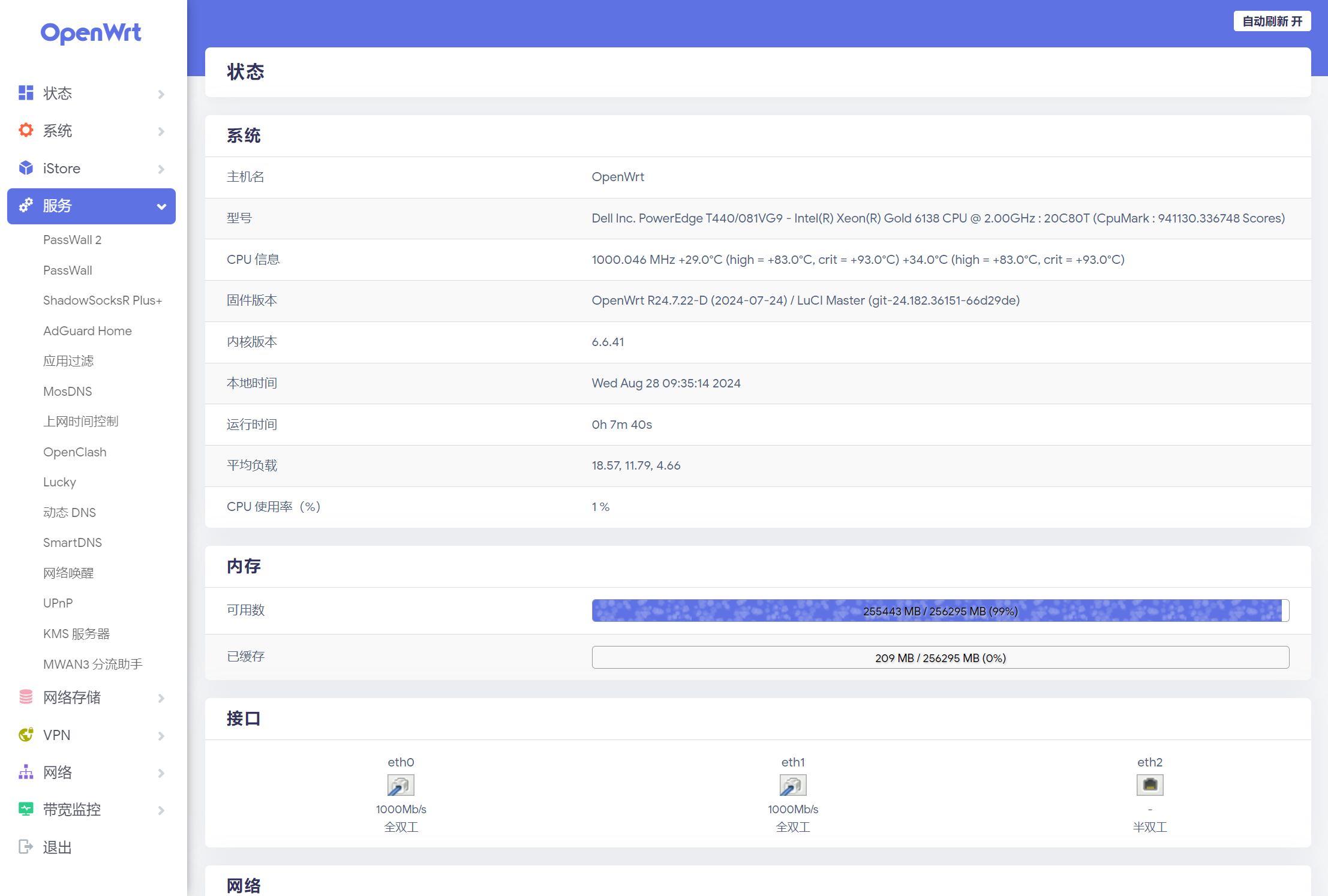The height and width of the screenshot is (896, 1328).
Task: Click the 网络存储 database icon
Action: [x=26, y=697]
